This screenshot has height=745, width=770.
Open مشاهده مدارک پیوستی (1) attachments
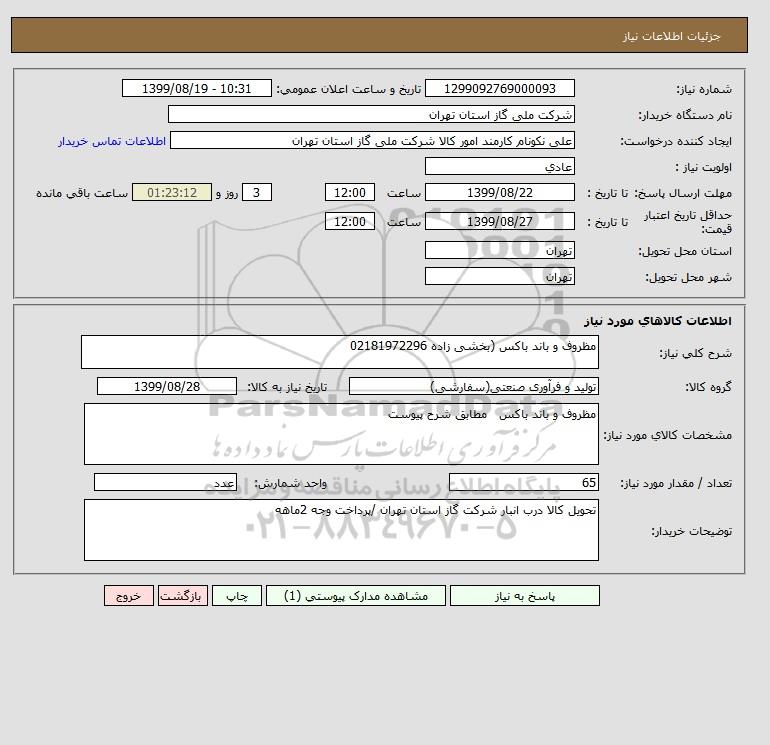[x=356, y=596]
